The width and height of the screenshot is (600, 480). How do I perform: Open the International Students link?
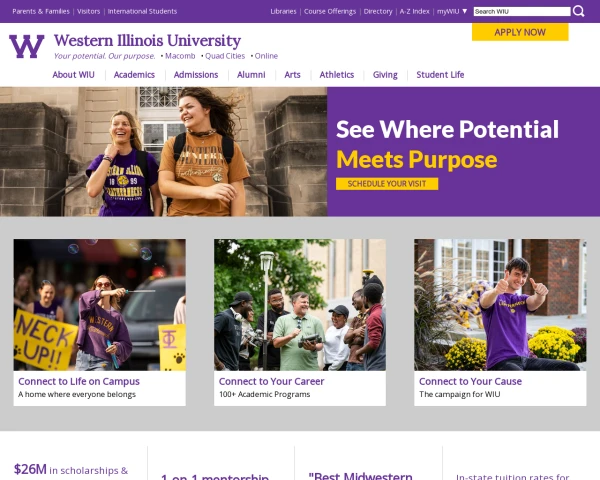click(142, 11)
